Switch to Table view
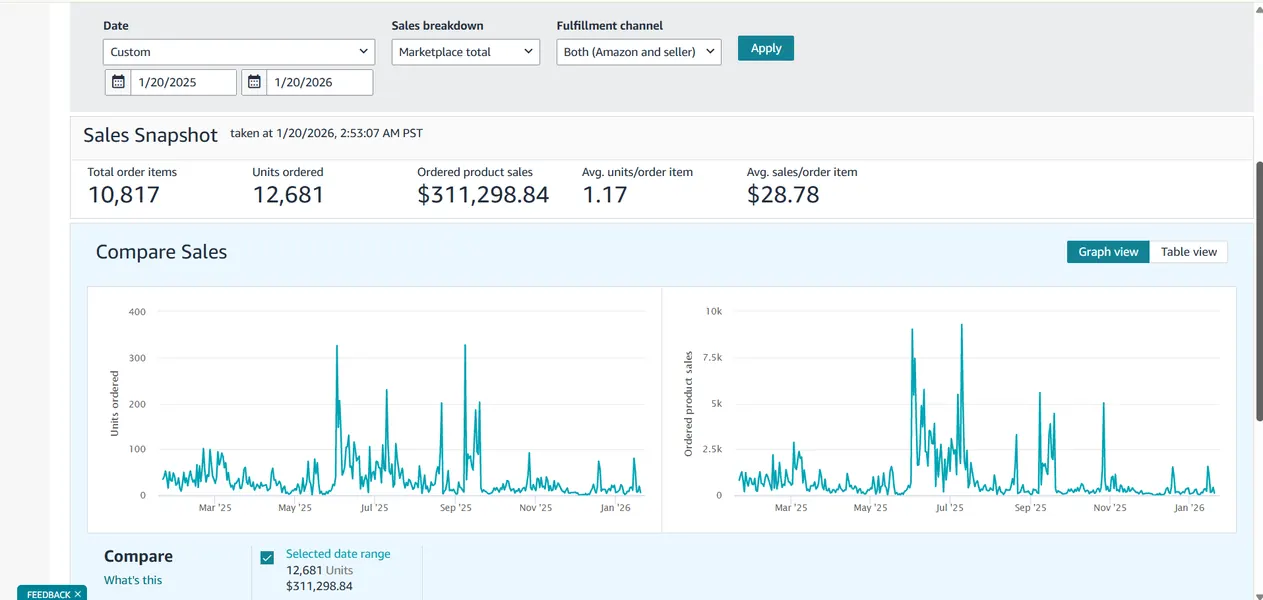 [1189, 252]
